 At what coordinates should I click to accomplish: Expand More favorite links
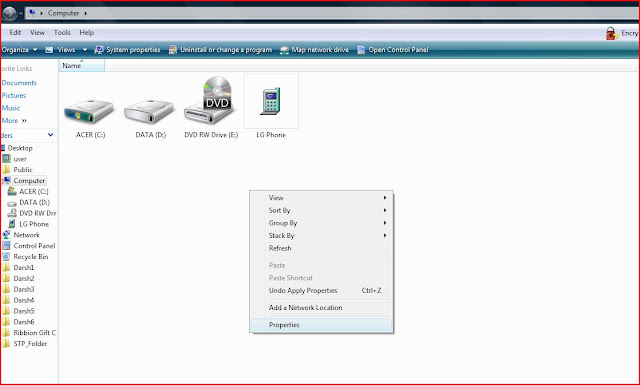point(14,120)
